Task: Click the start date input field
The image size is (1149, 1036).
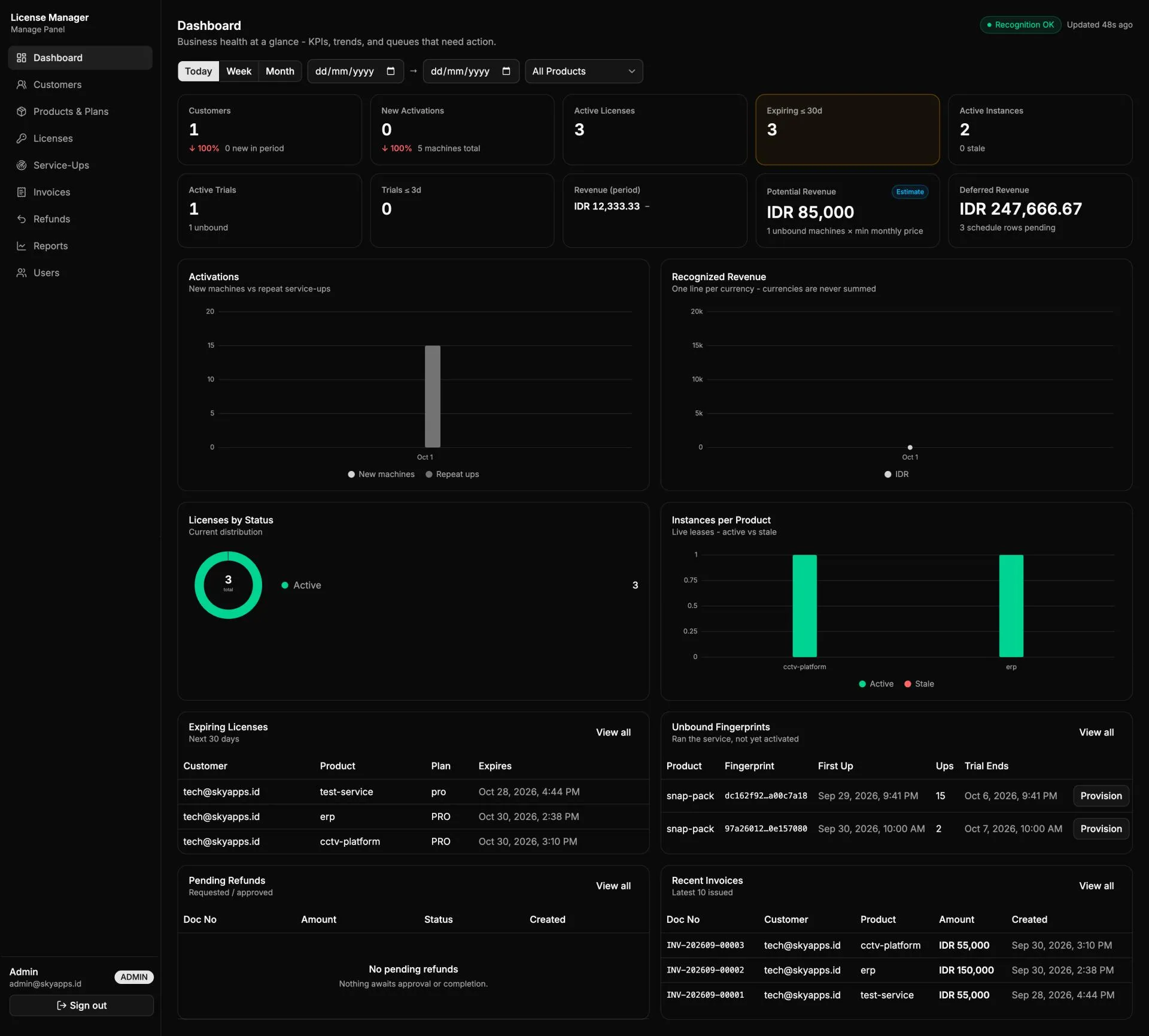Action: [355, 71]
